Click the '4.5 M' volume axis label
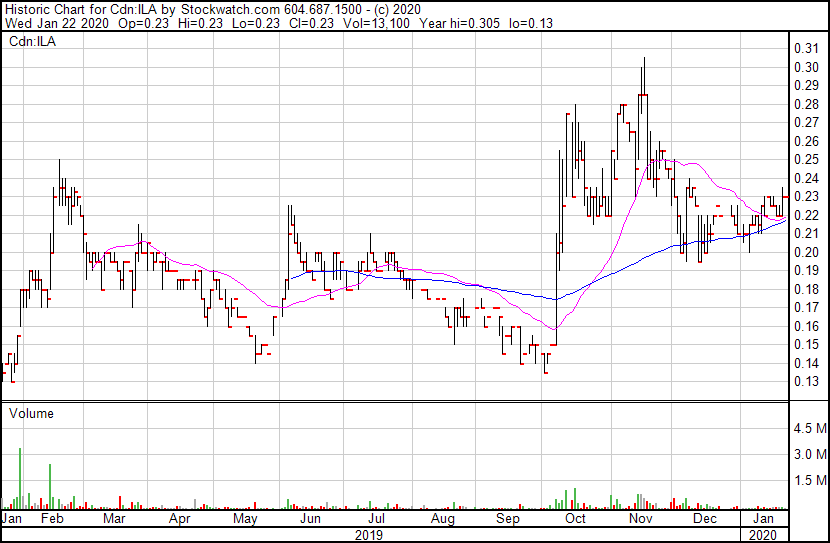The width and height of the screenshot is (830, 543). [x=810, y=428]
